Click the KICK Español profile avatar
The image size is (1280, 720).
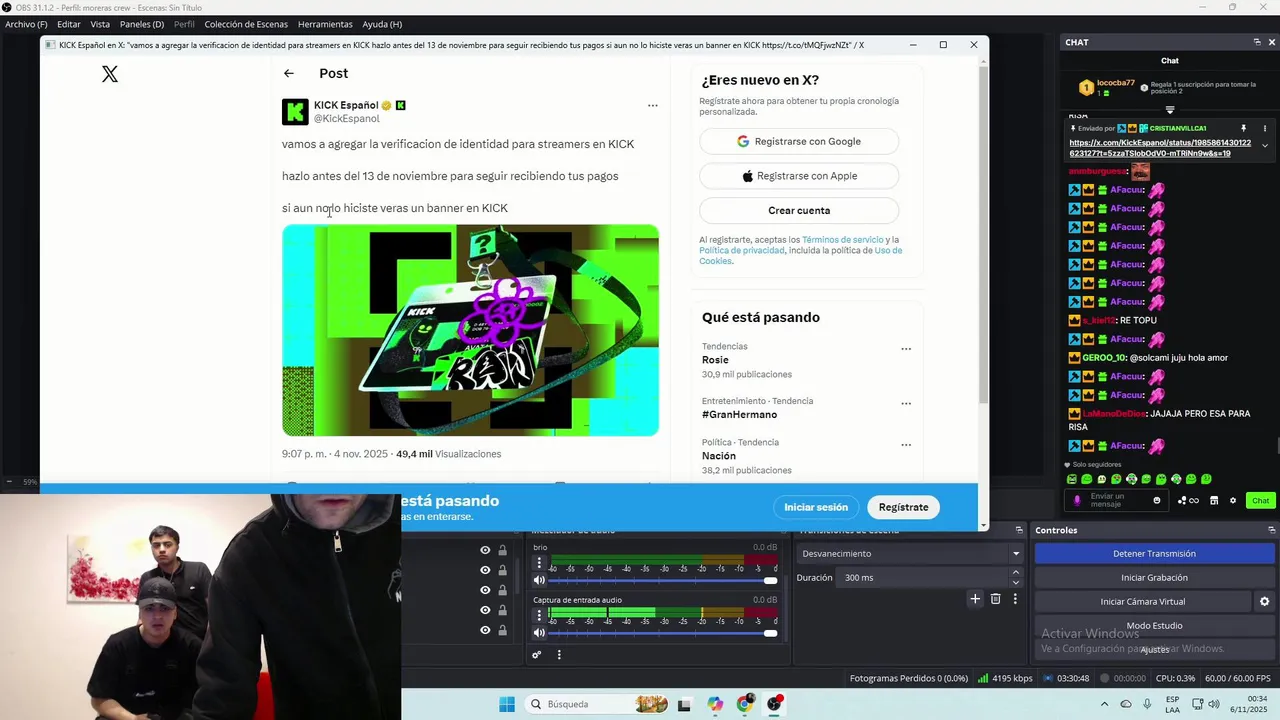click(295, 112)
